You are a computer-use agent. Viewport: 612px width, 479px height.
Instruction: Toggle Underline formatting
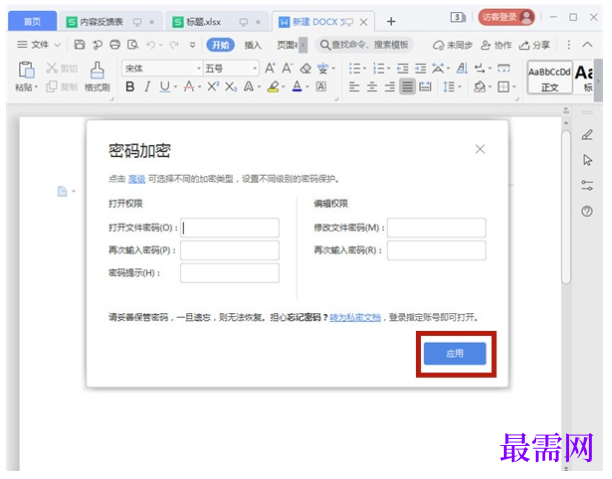click(x=165, y=87)
